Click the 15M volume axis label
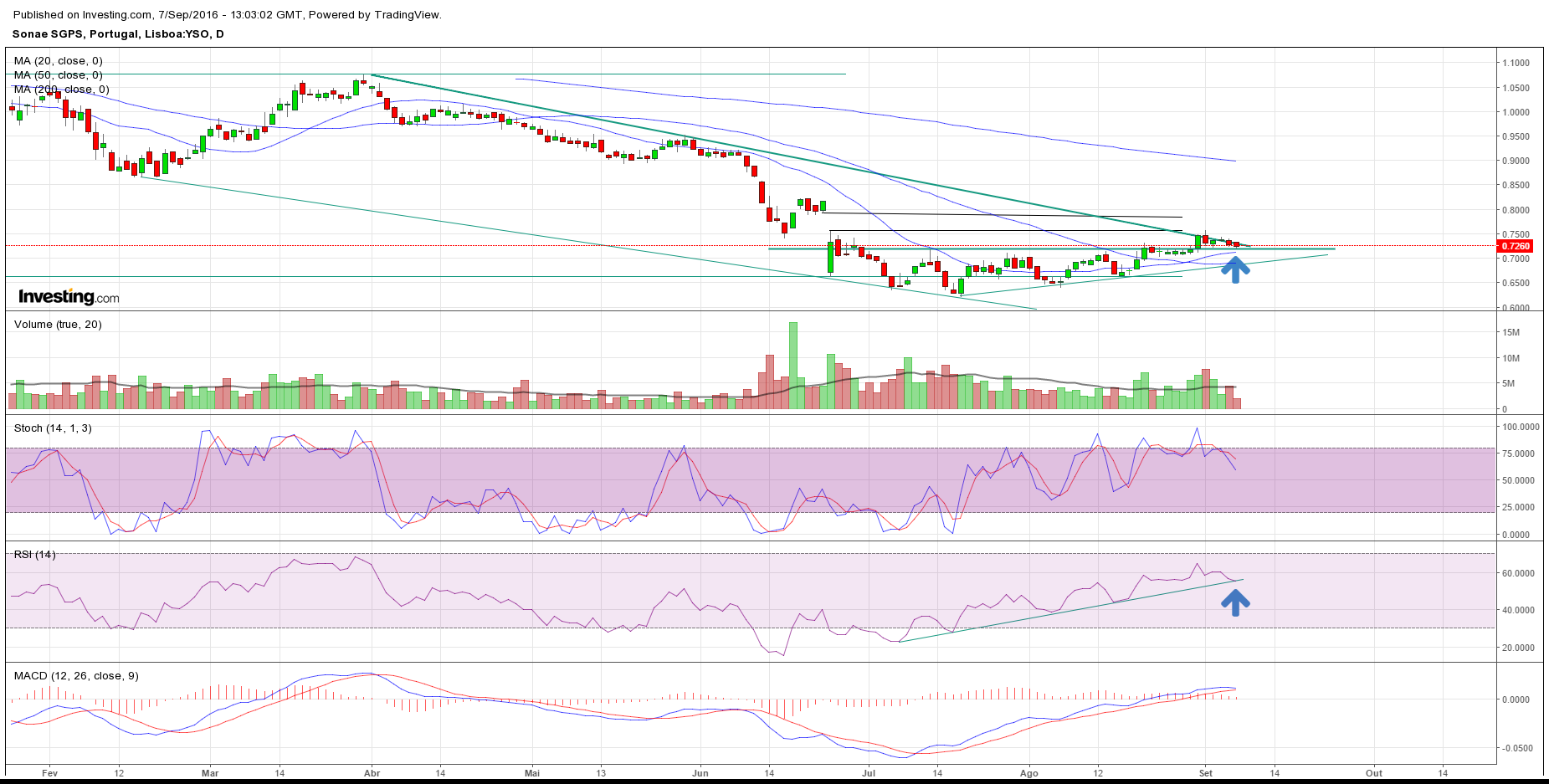This screenshot has width=1549, height=784. pos(1511,333)
